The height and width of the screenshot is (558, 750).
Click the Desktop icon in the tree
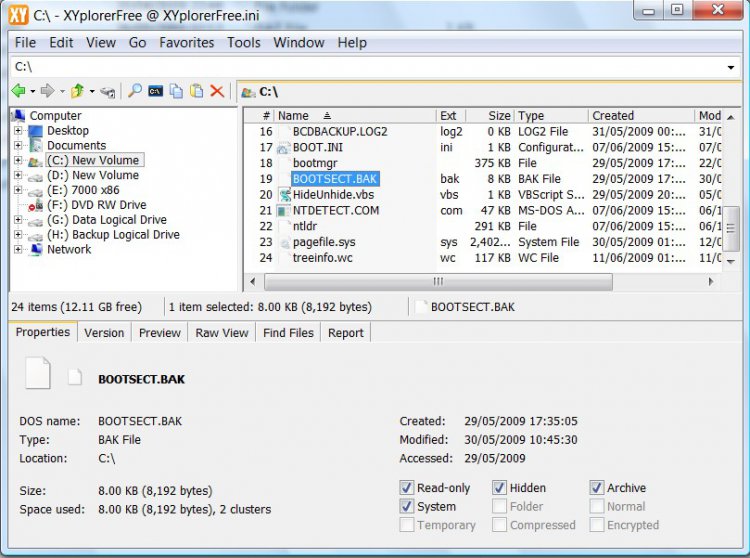pyautogui.click(x=35, y=131)
